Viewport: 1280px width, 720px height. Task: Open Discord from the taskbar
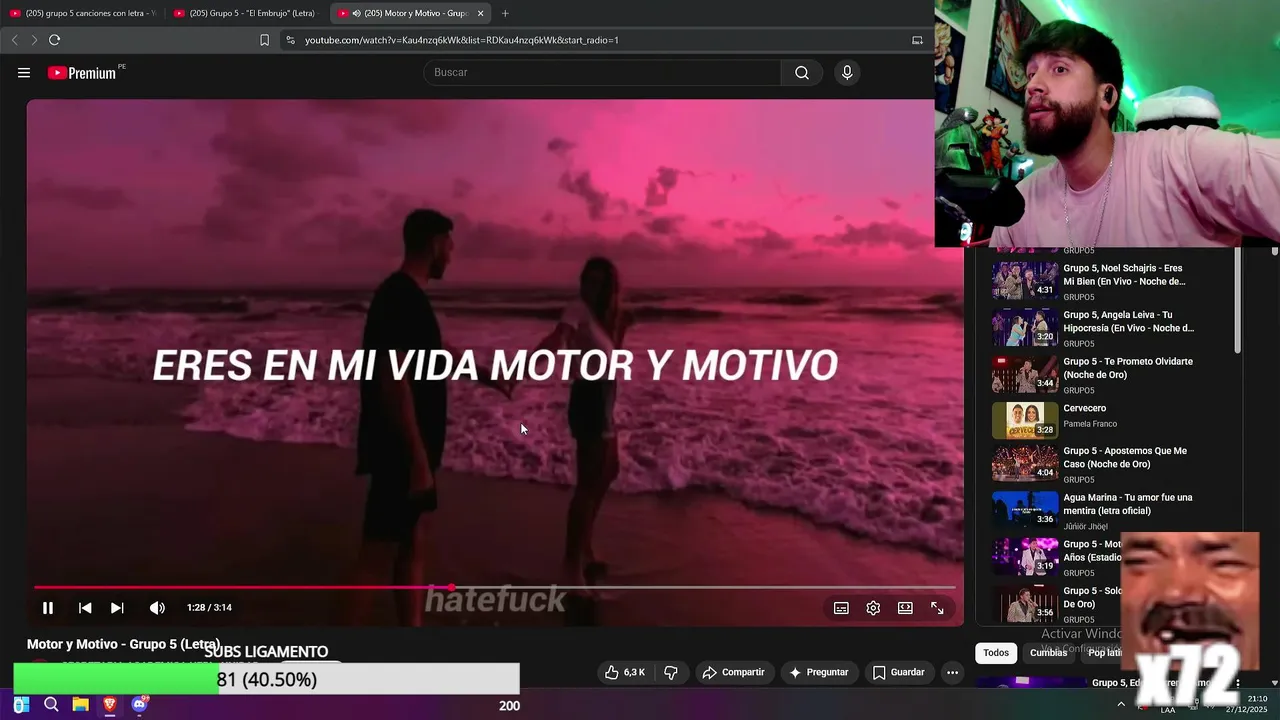point(139,705)
